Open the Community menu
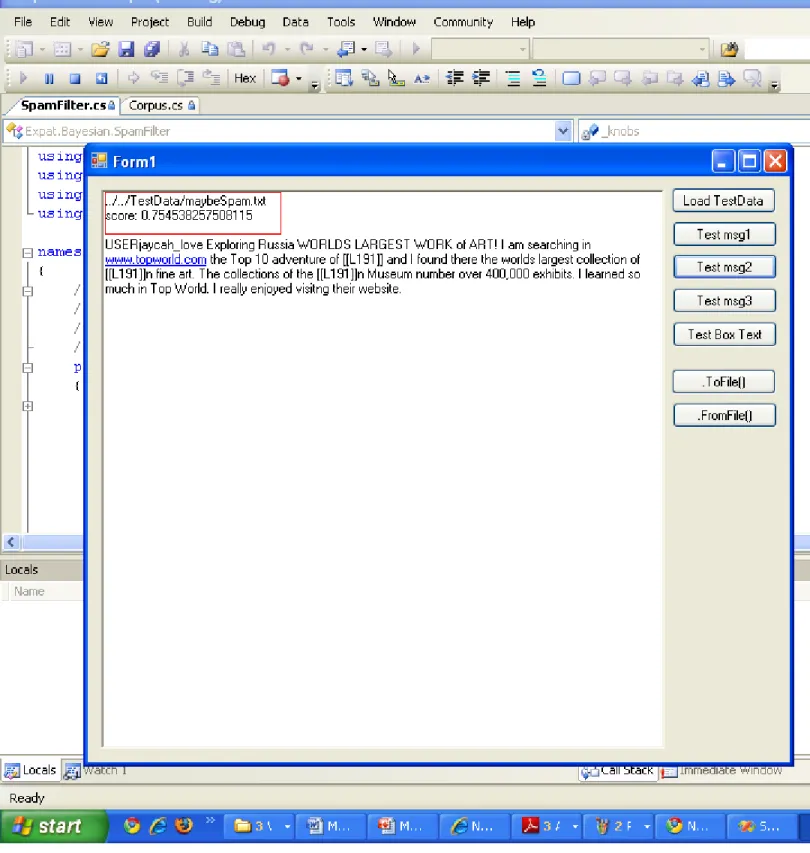The width and height of the screenshot is (810, 853). coord(463,22)
